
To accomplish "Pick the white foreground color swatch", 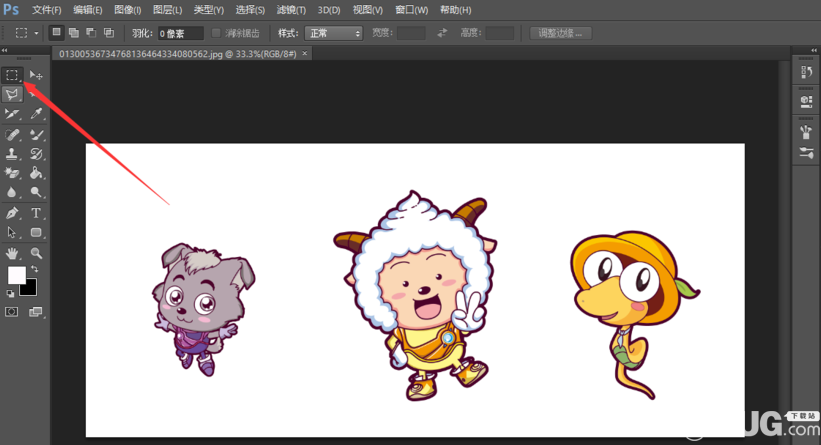I will point(15,274).
